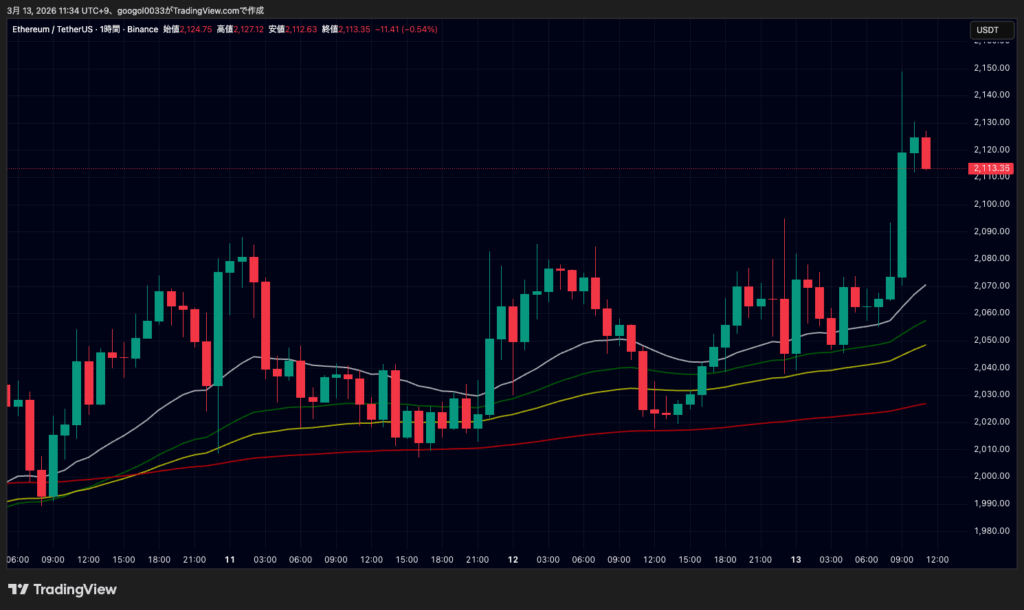The image size is (1024, 610).
Task: Select the red moving average line
Action: tap(600, 433)
